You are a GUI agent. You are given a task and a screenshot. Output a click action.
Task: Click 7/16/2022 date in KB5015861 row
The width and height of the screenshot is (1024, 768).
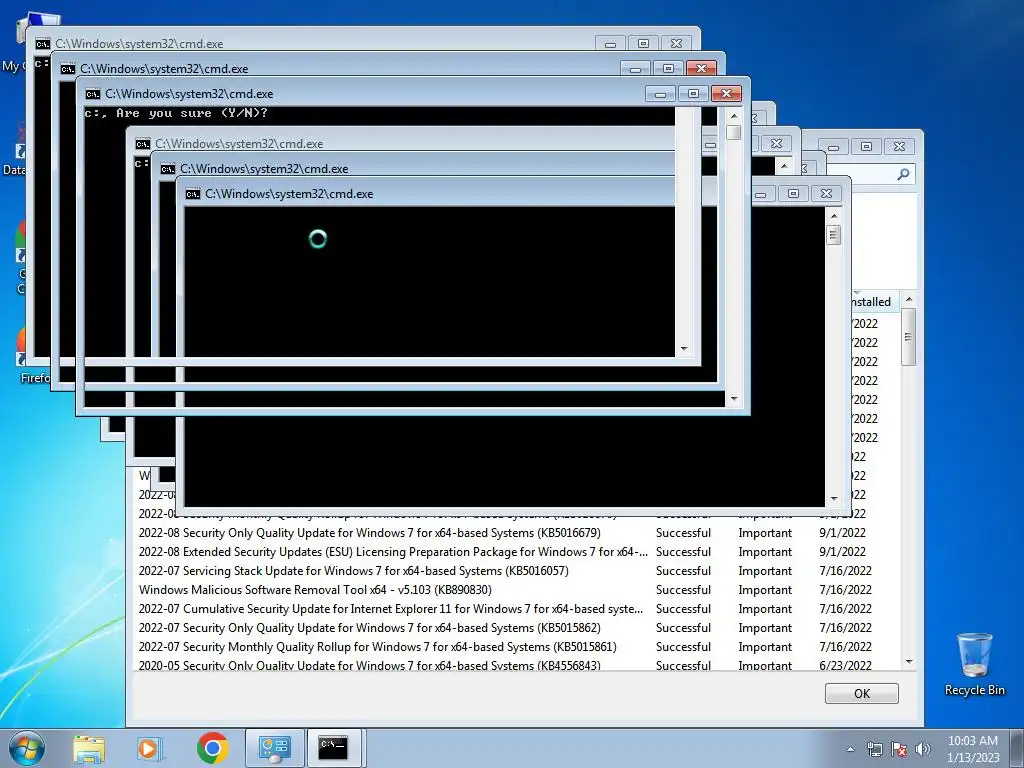[x=845, y=647]
